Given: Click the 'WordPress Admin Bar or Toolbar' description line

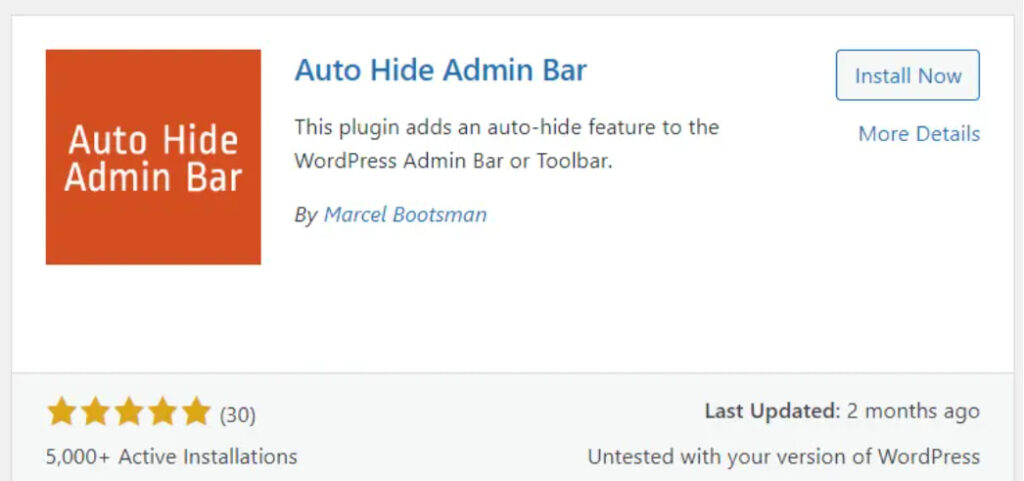Looking at the screenshot, I should pyautogui.click(x=454, y=161).
